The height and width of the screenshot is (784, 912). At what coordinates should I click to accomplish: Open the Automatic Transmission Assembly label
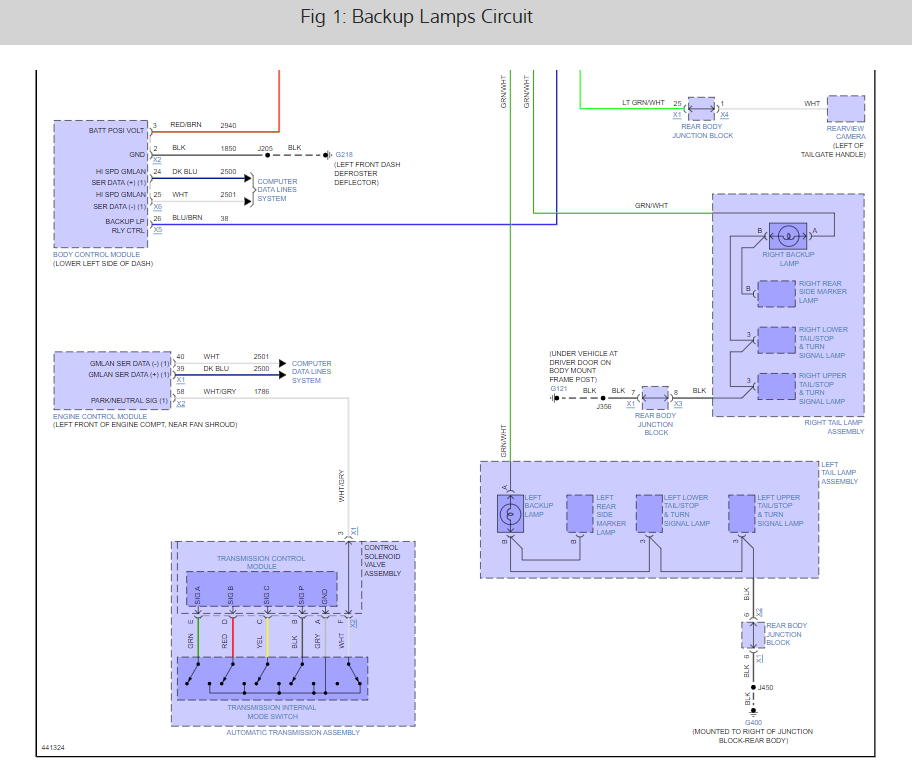point(293,733)
